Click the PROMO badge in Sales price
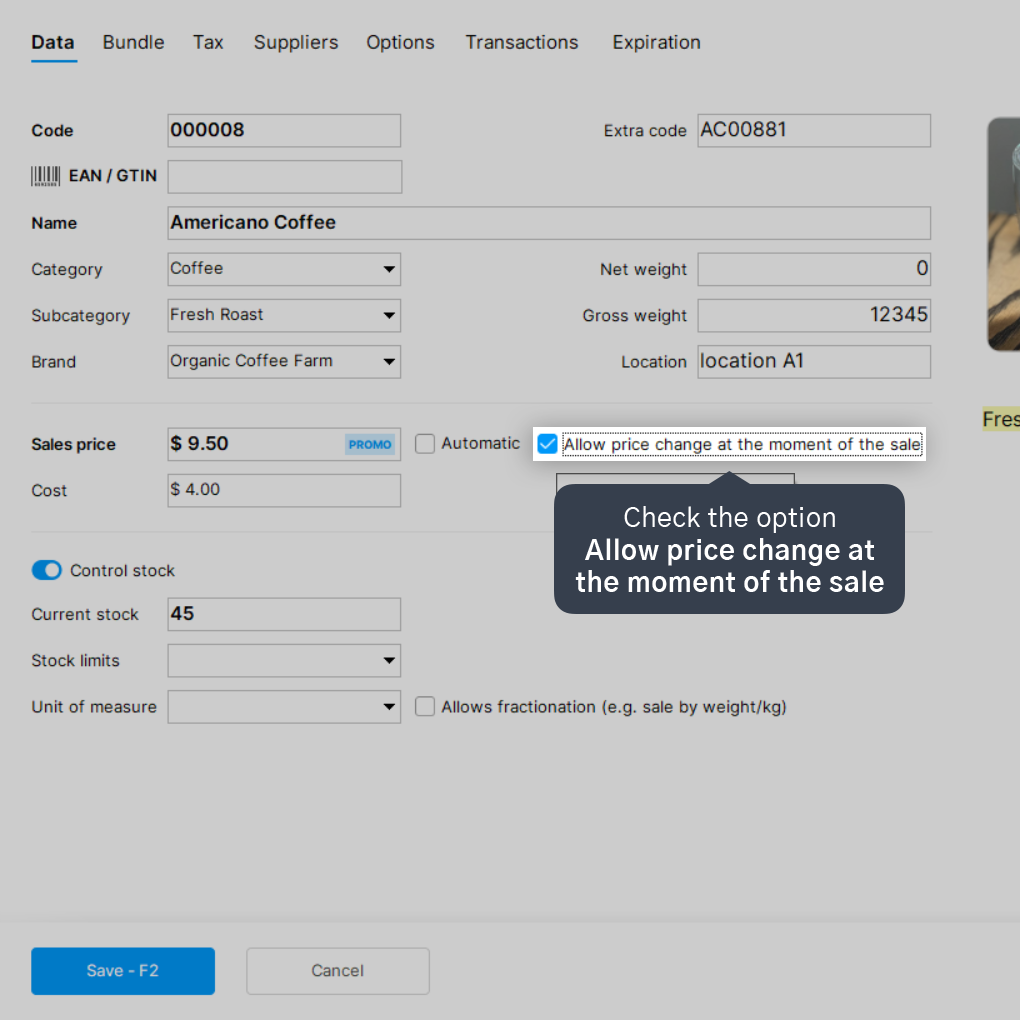Viewport: 1020px width, 1020px height. 369,444
